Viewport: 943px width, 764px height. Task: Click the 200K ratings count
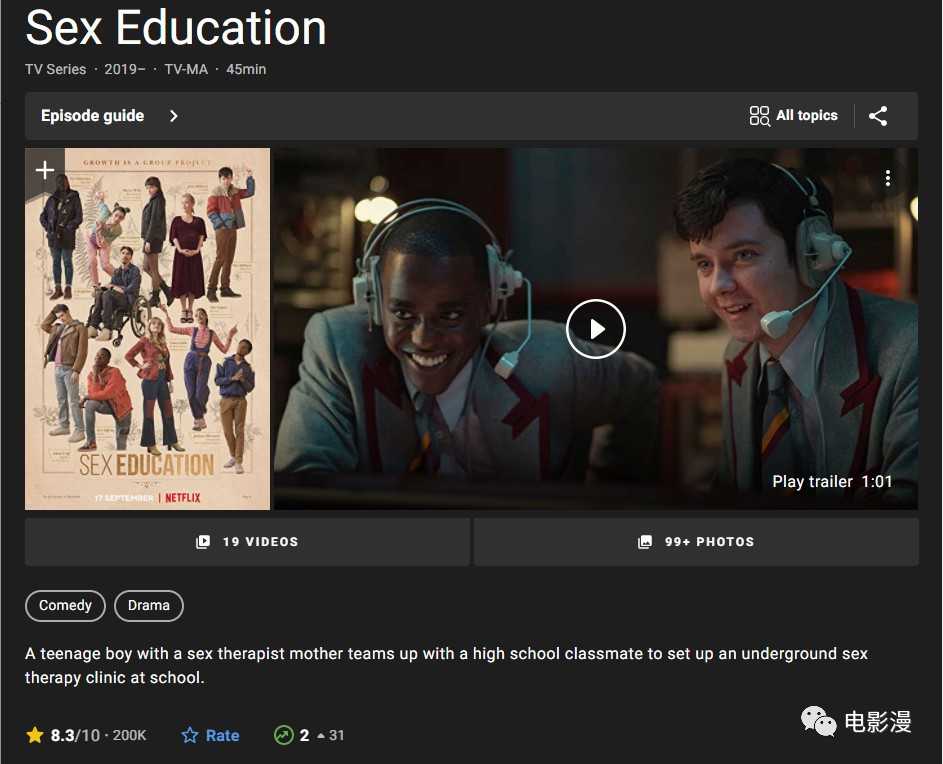[x=129, y=735]
